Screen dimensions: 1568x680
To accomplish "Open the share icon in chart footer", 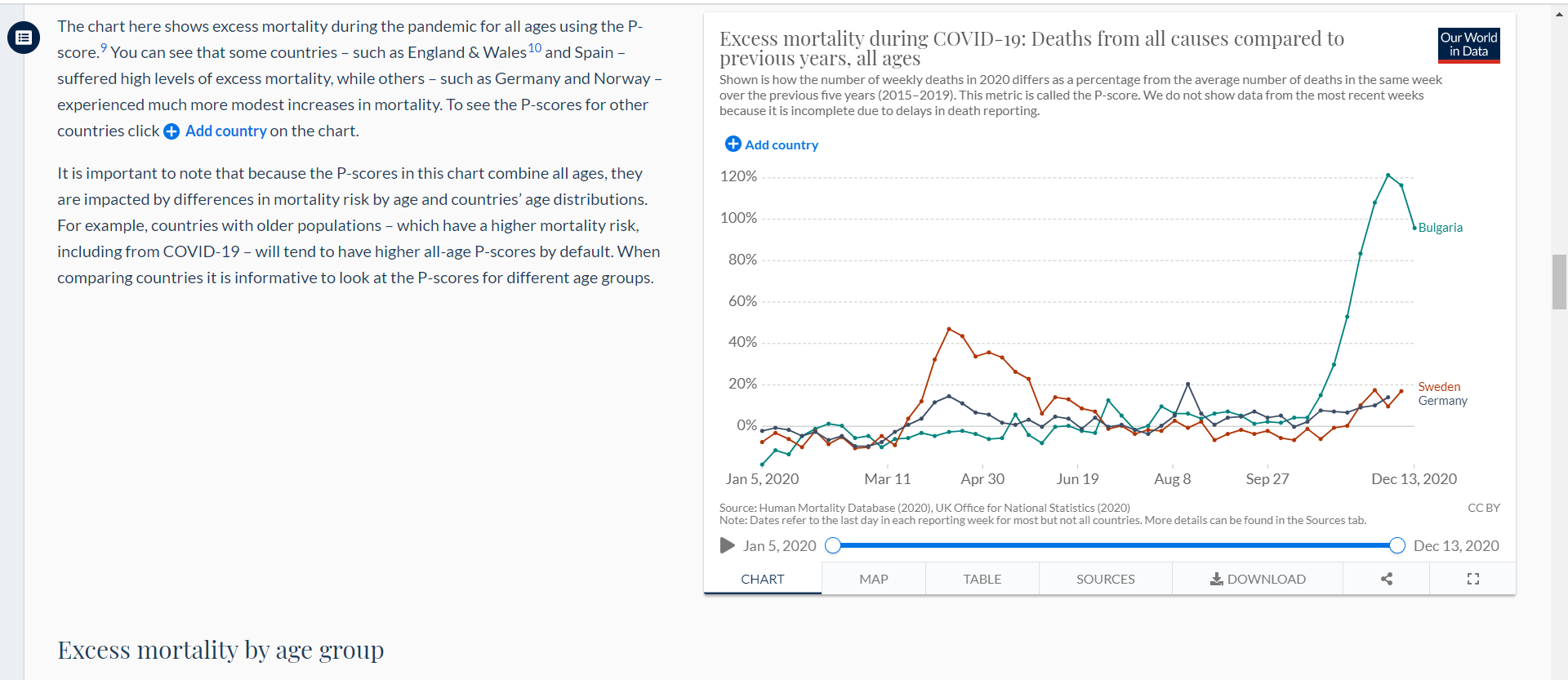I will point(1386,579).
